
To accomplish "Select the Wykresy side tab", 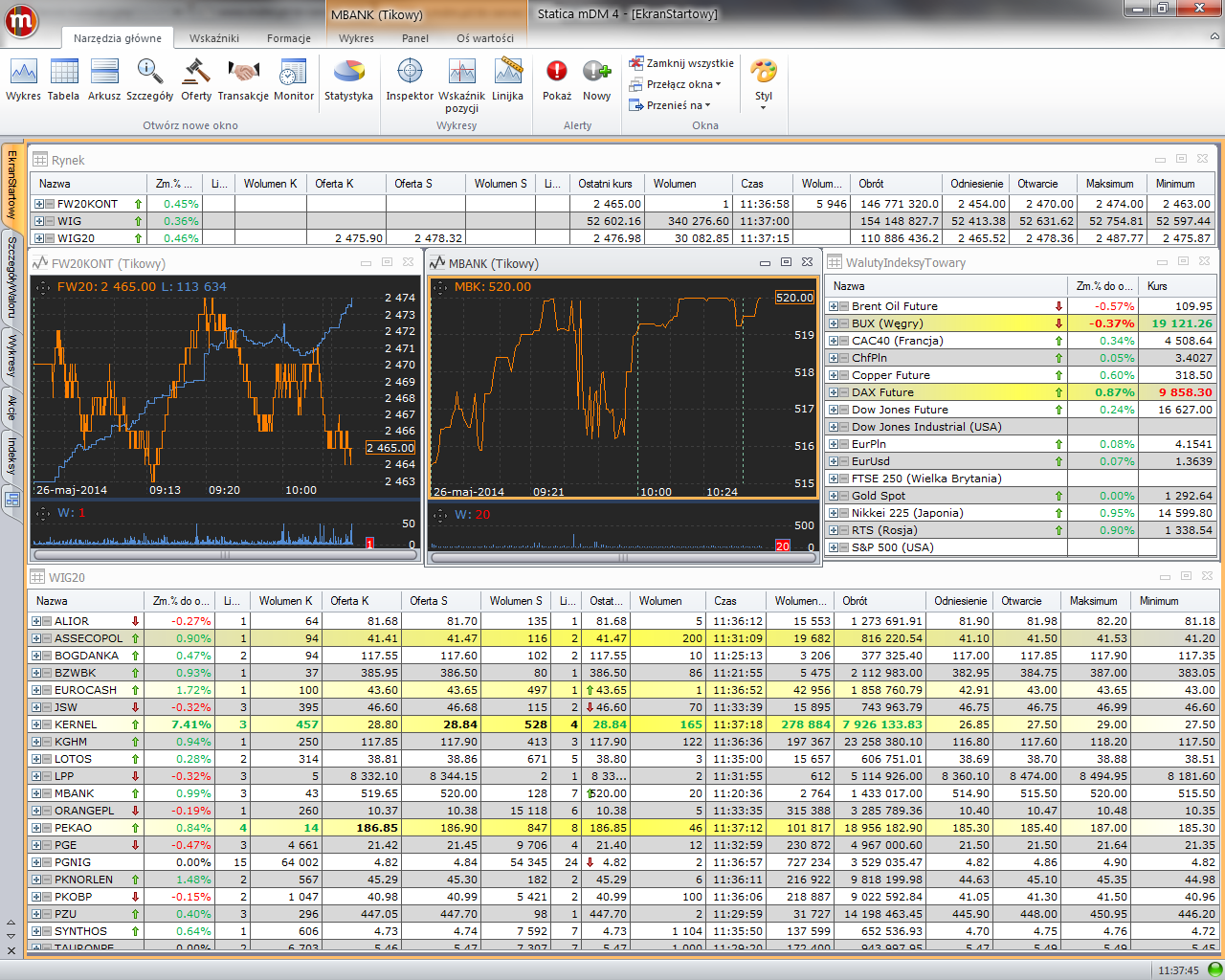I will 11,355.
